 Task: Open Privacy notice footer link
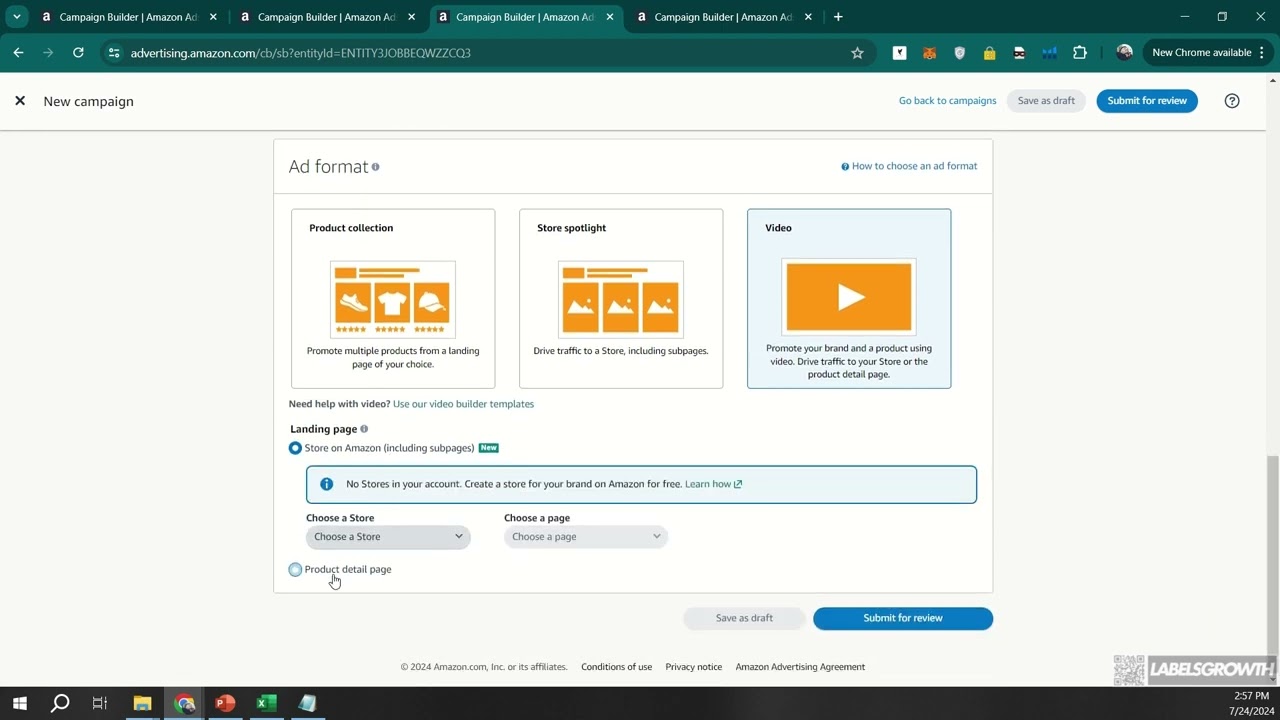[x=693, y=667]
